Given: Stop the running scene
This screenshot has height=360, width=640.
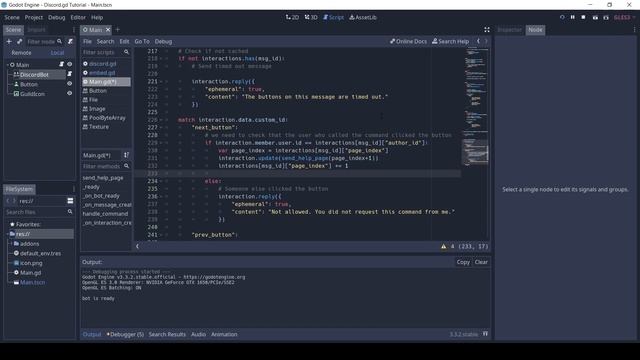Looking at the screenshot, I should (583, 17).
